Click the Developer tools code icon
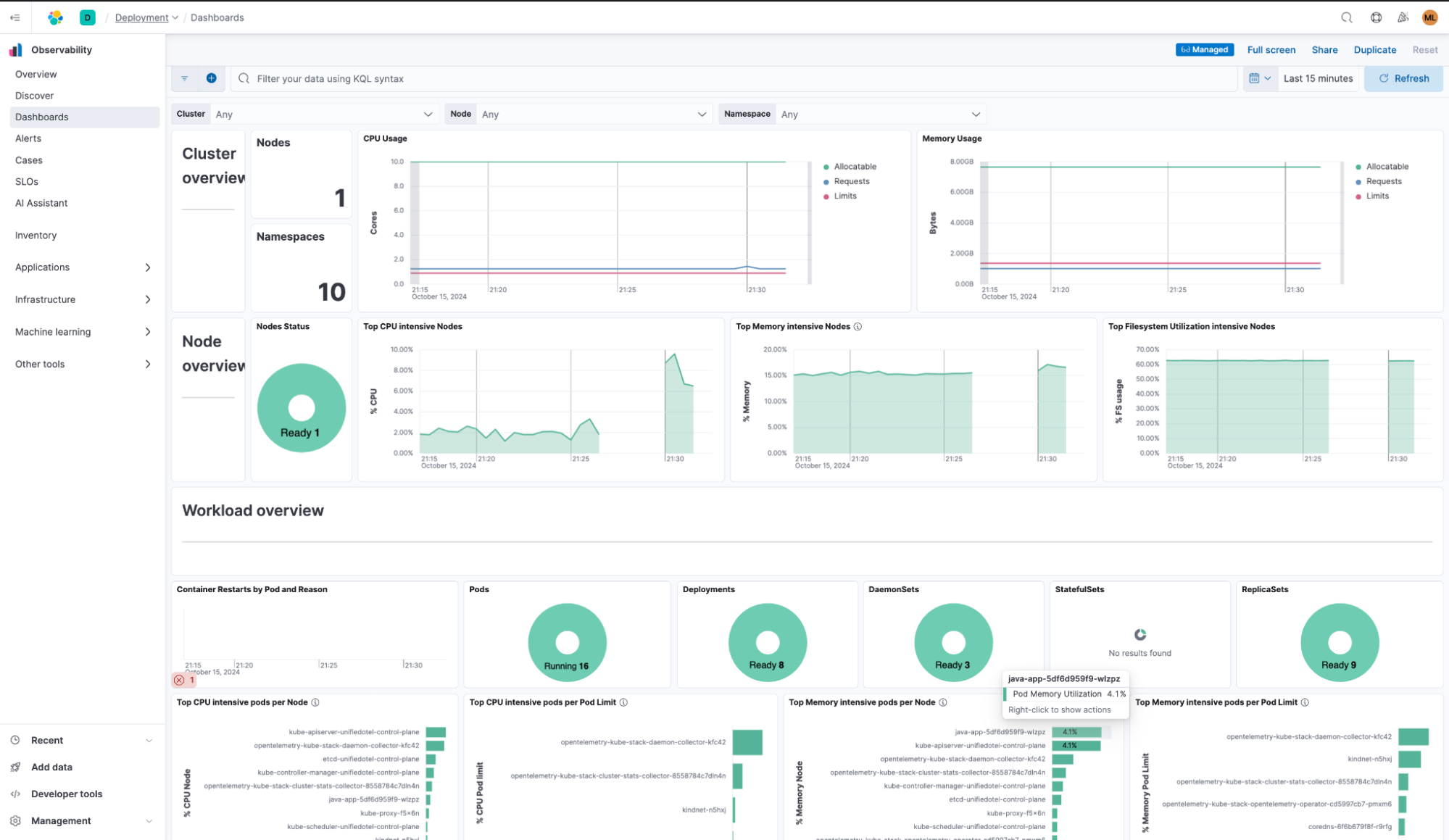Image resolution: width=1449 pixels, height=840 pixels. click(15, 794)
